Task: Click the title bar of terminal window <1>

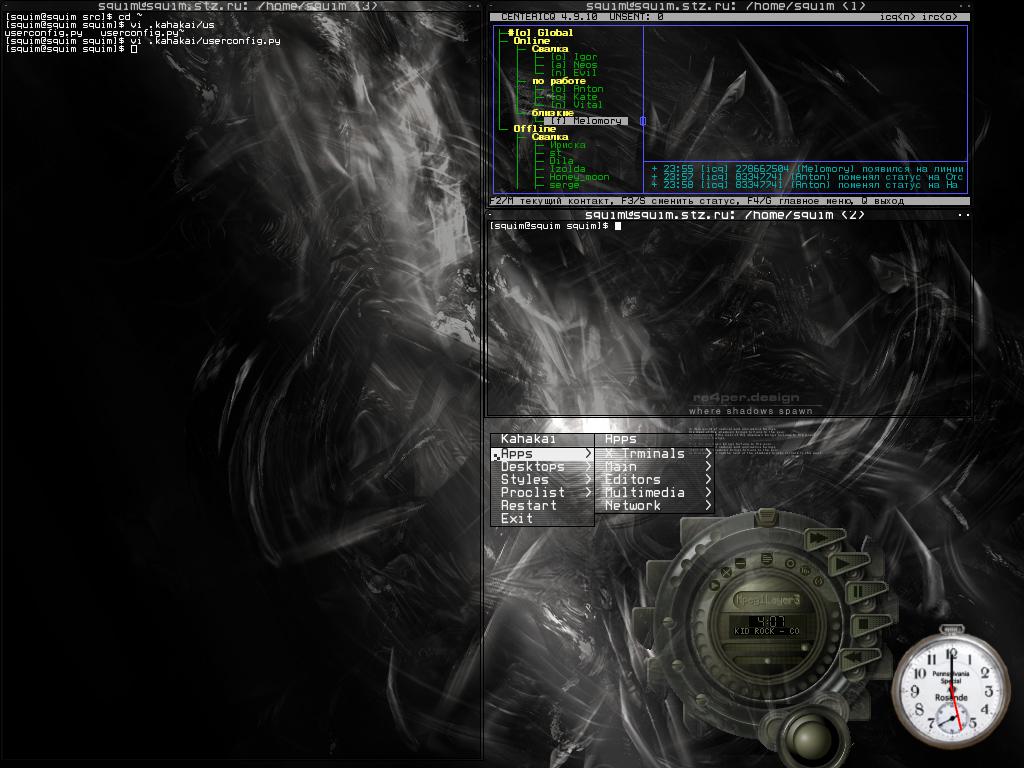Action: click(x=728, y=6)
